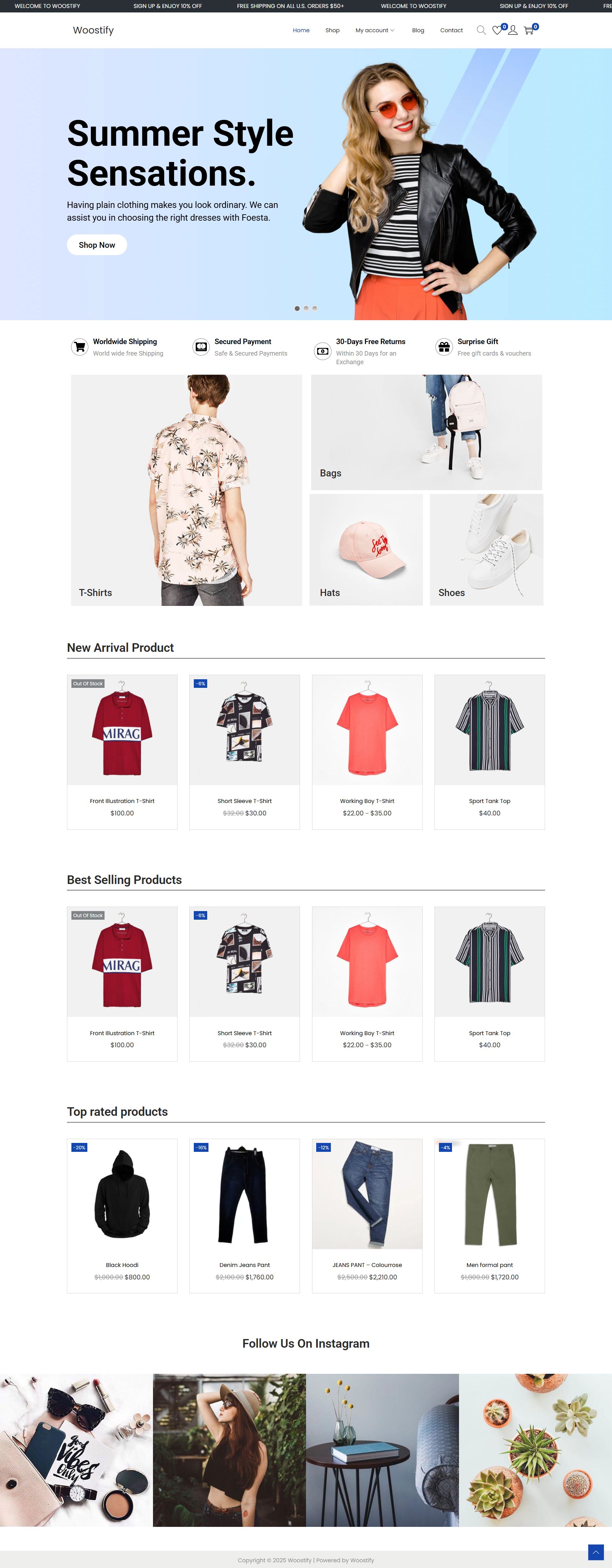
Task: Select the first hero slider dot
Action: tap(297, 309)
